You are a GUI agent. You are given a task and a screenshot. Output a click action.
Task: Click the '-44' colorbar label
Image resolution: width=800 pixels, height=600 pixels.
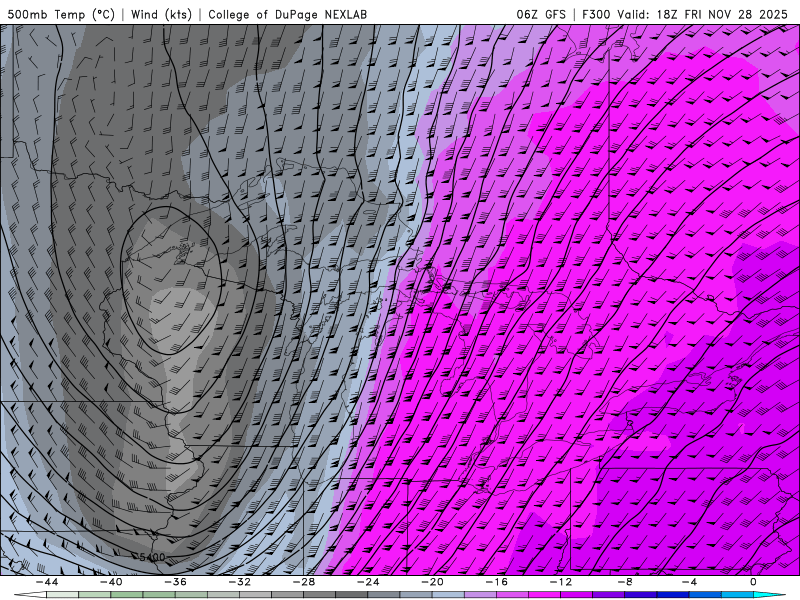[x=47, y=582]
